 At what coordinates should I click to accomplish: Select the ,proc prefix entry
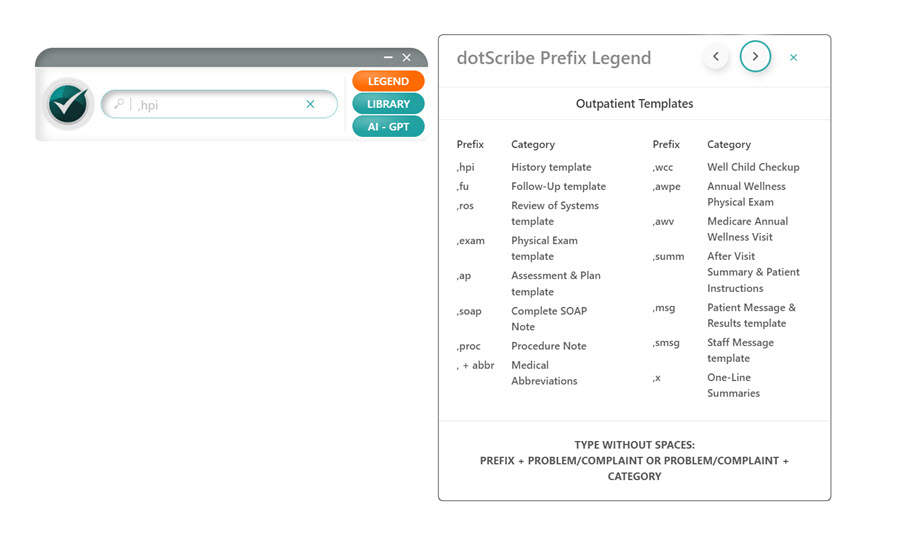[x=468, y=347]
